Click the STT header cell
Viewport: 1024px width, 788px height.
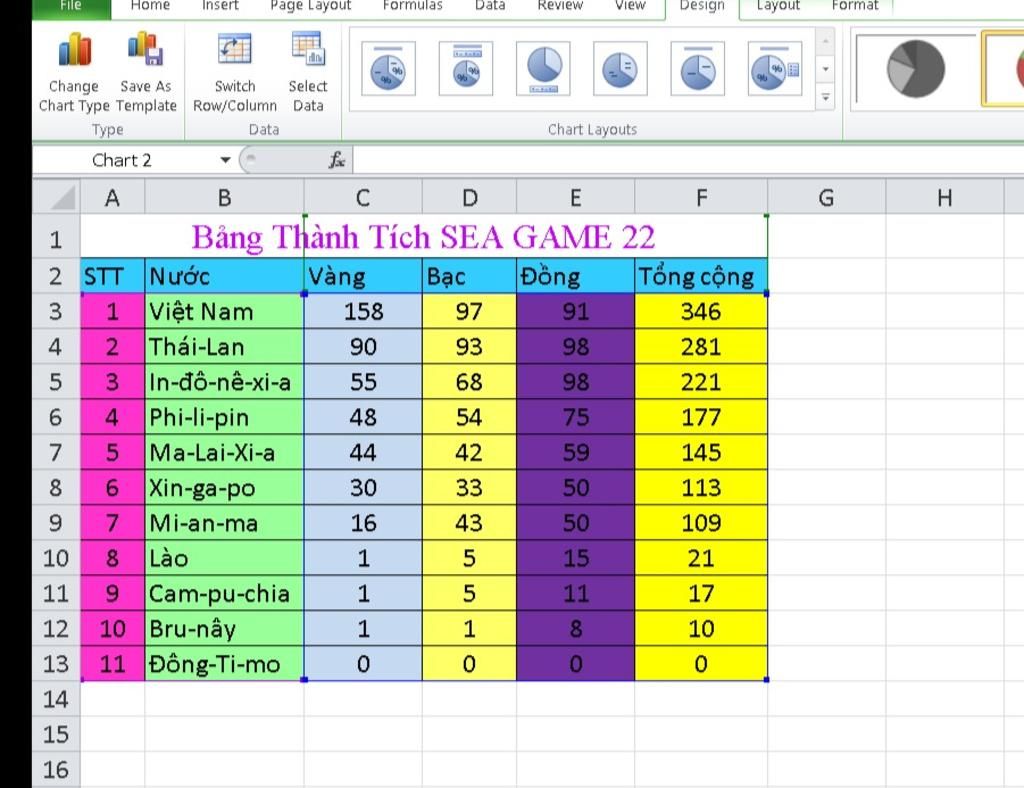[112, 276]
